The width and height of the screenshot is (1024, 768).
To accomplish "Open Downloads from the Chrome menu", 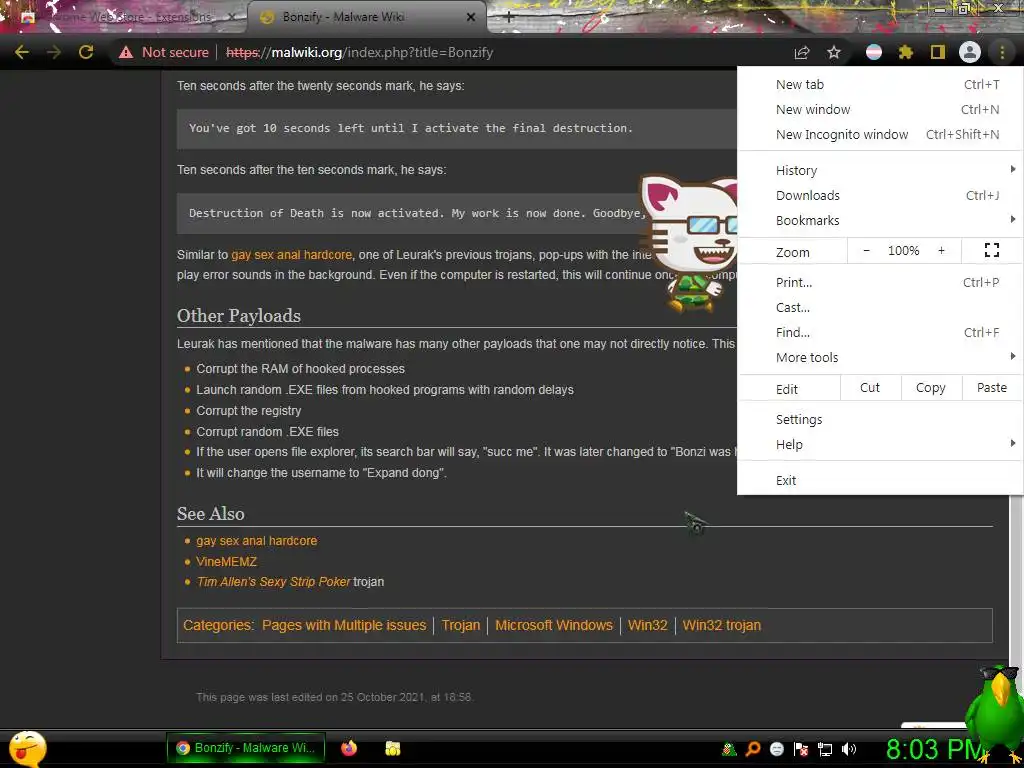I will tap(880, 195).
